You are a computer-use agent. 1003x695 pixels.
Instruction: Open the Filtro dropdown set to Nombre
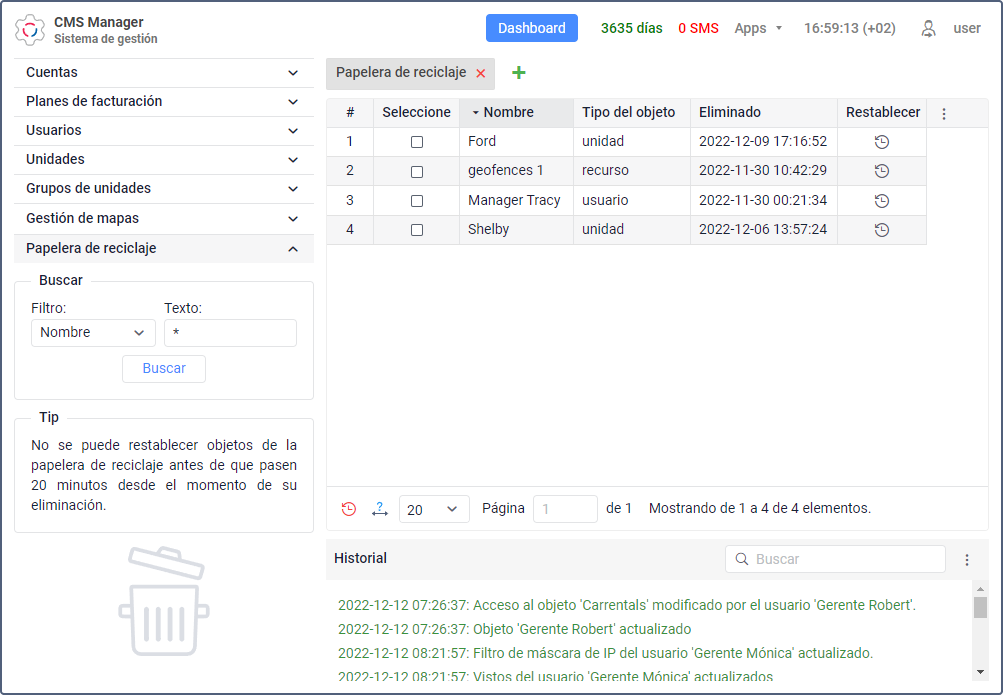coord(93,333)
